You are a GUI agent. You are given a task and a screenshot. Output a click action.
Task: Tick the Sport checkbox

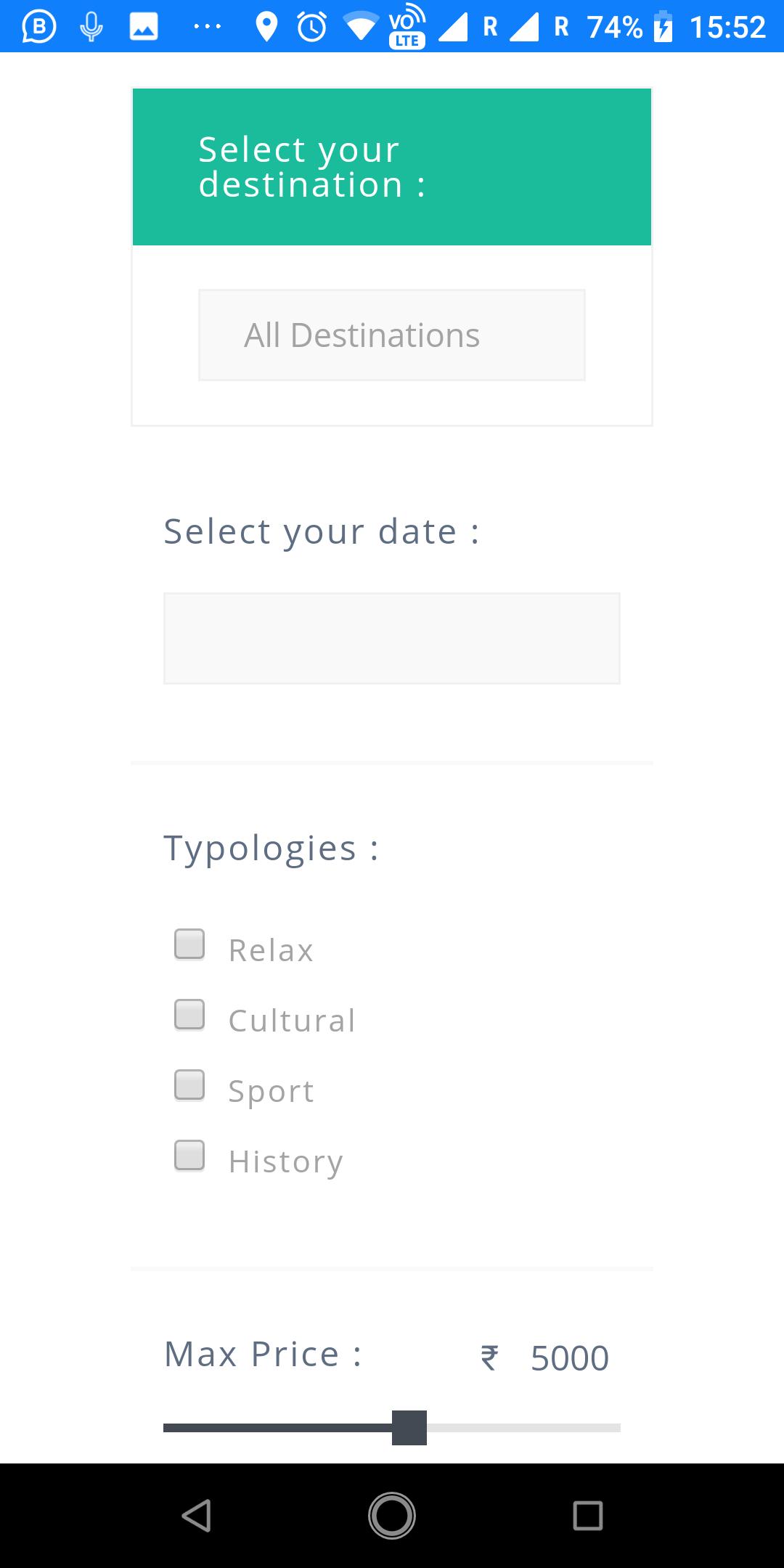point(189,1085)
